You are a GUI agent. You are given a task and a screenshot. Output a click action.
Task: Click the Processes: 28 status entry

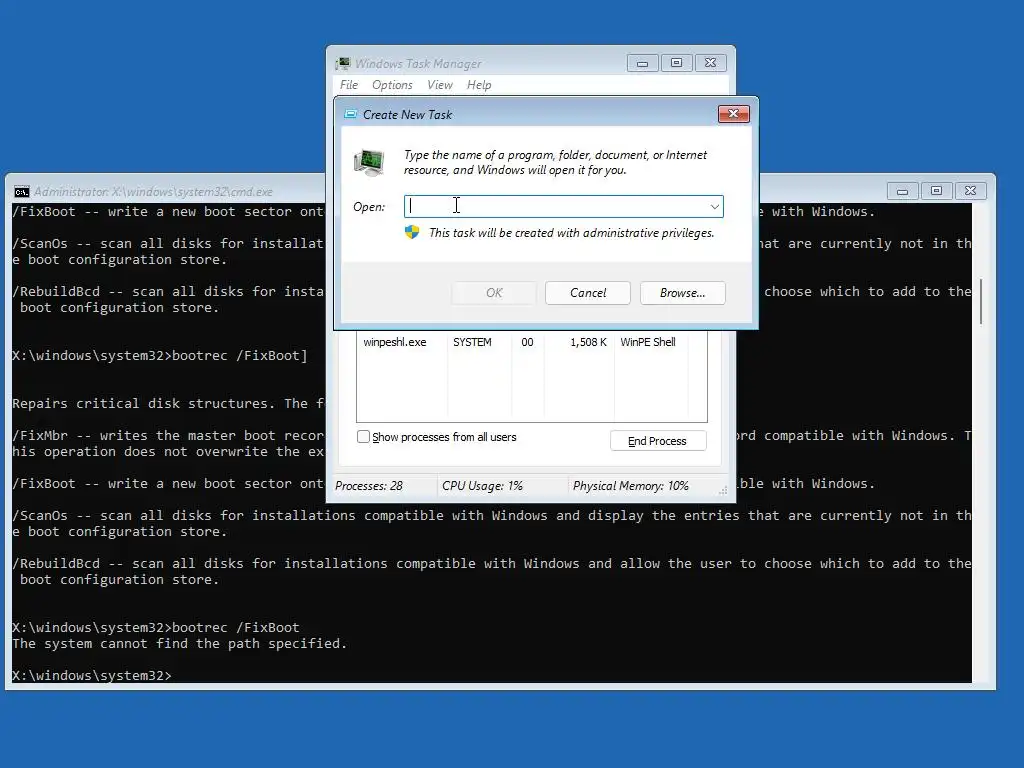(x=369, y=486)
